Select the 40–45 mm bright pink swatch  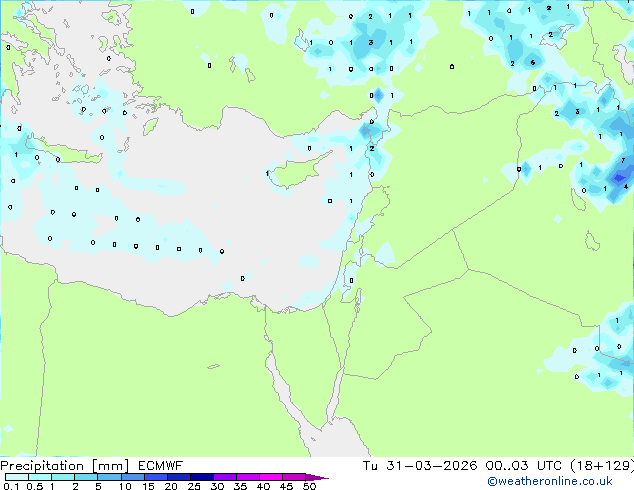(271, 477)
